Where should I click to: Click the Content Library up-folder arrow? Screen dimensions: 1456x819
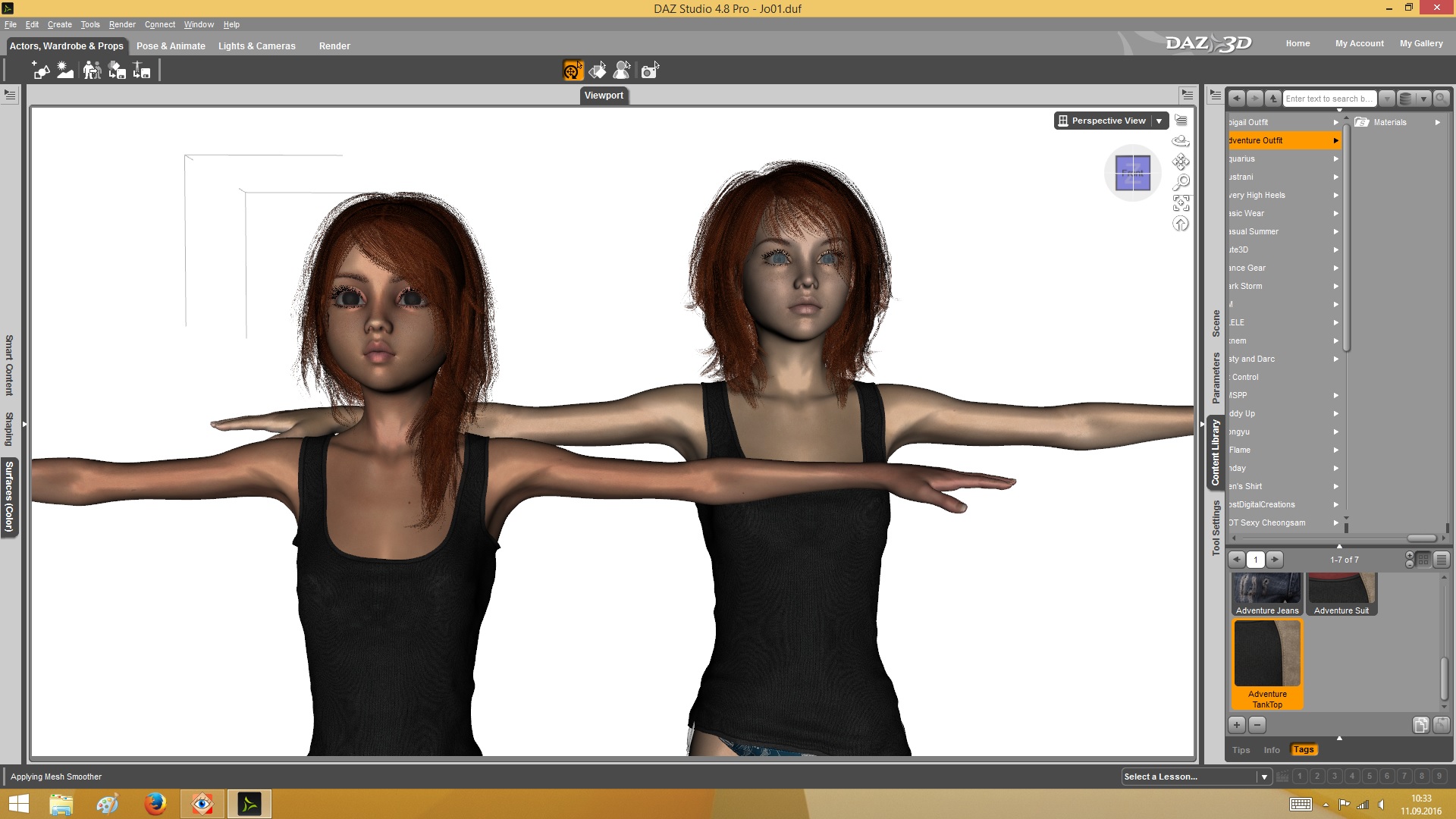click(1273, 99)
